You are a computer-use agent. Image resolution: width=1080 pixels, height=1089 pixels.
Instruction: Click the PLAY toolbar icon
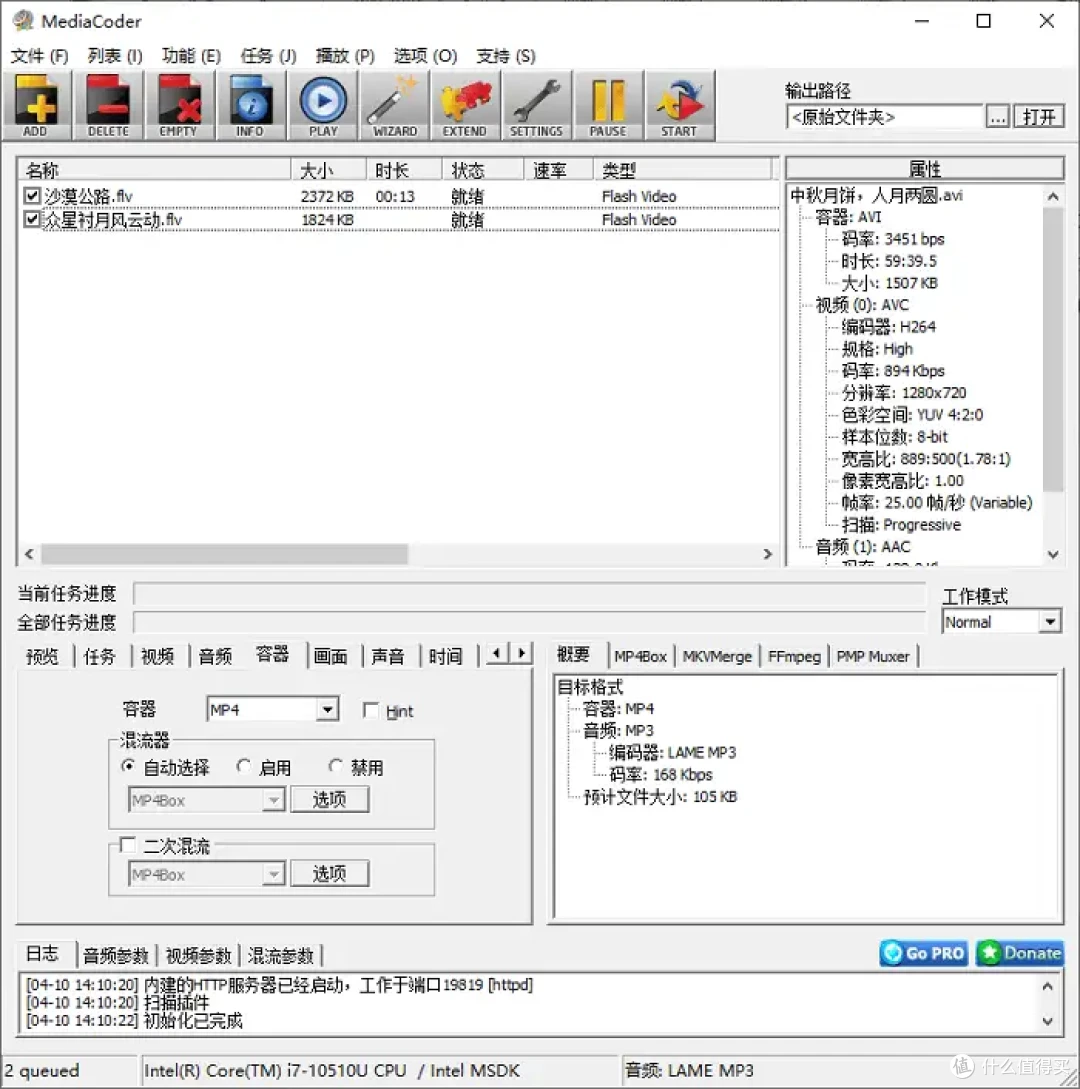point(323,106)
